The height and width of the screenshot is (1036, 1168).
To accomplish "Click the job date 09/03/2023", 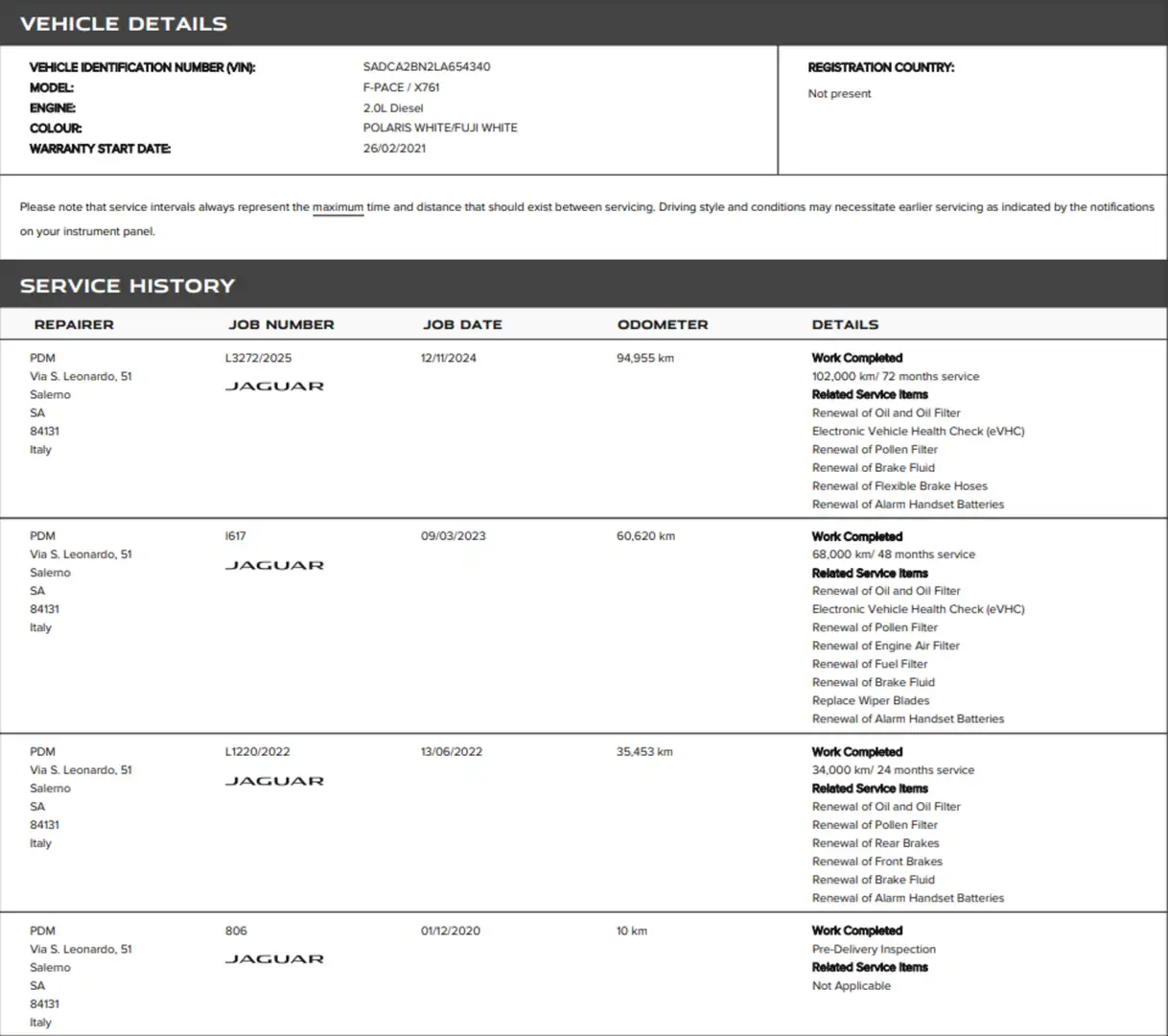I will [453, 536].
